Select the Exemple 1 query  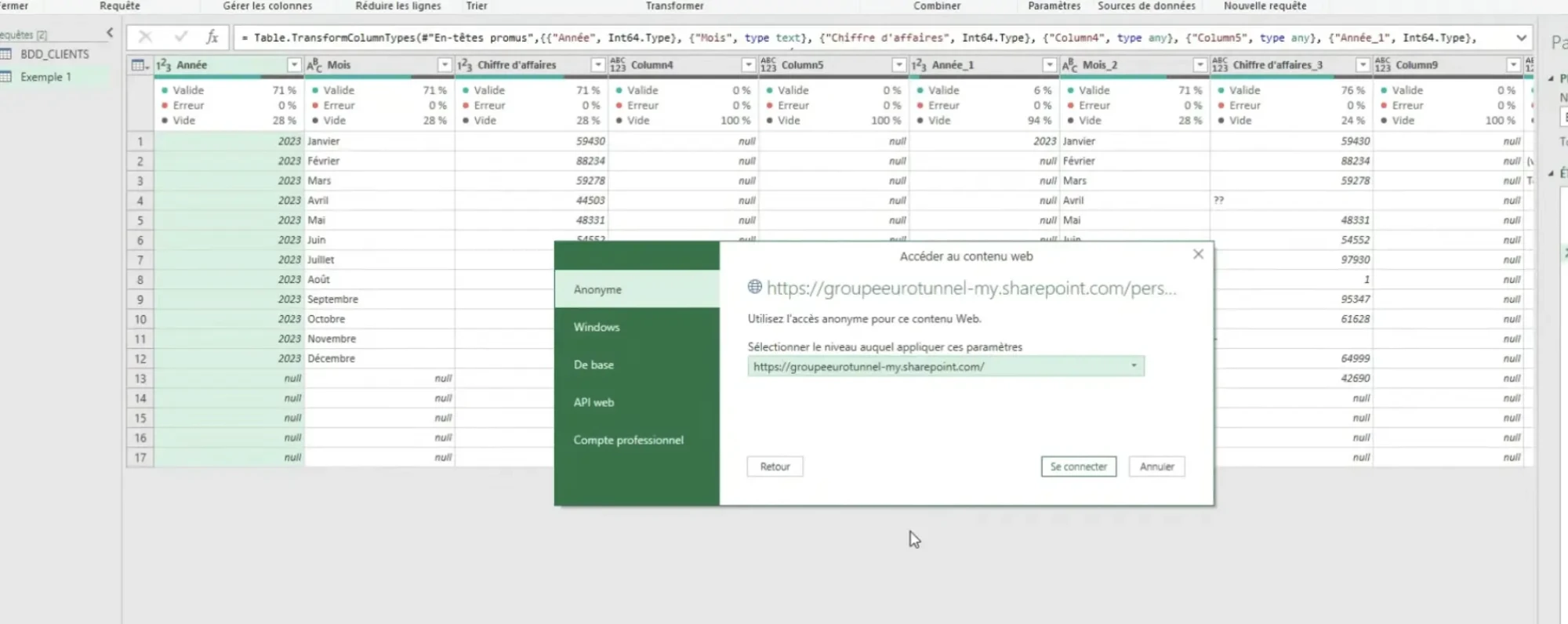click(45, 77)
